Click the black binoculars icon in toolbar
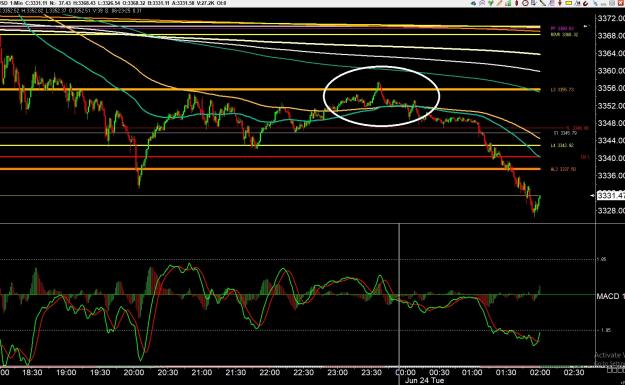The width and height of the screenshot is (625, 385). click(578, 3)
